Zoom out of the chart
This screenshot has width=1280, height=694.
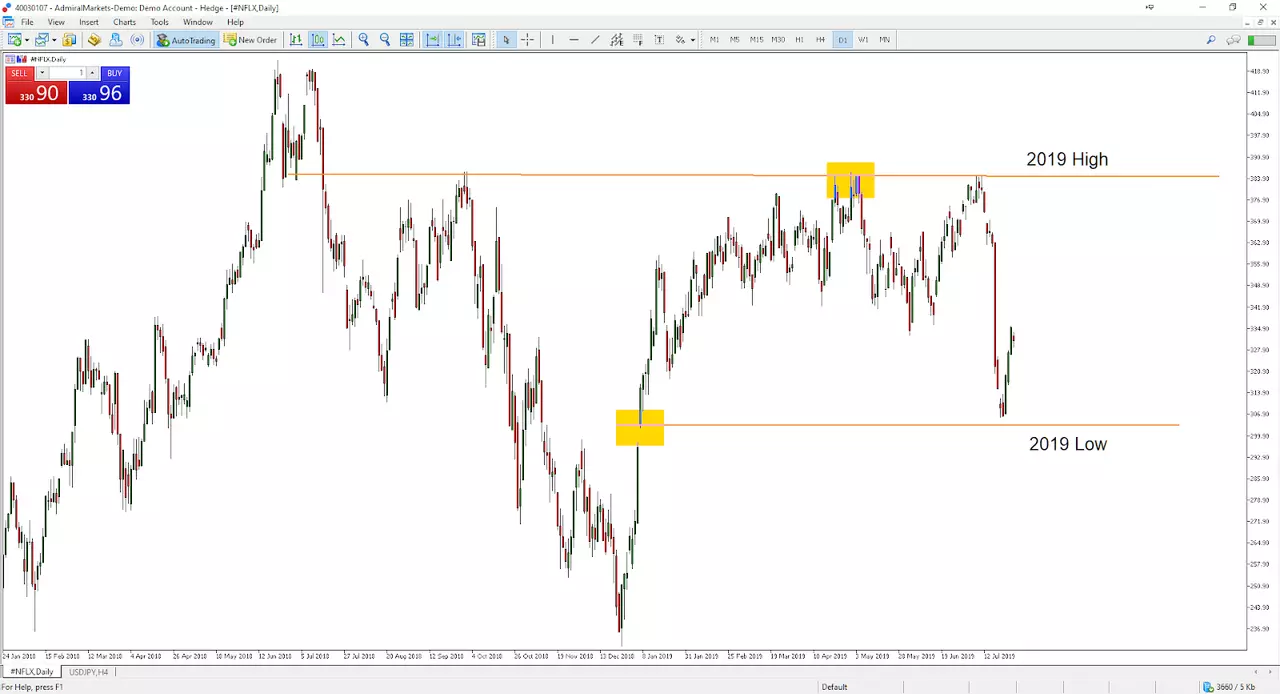pos(385,40)
